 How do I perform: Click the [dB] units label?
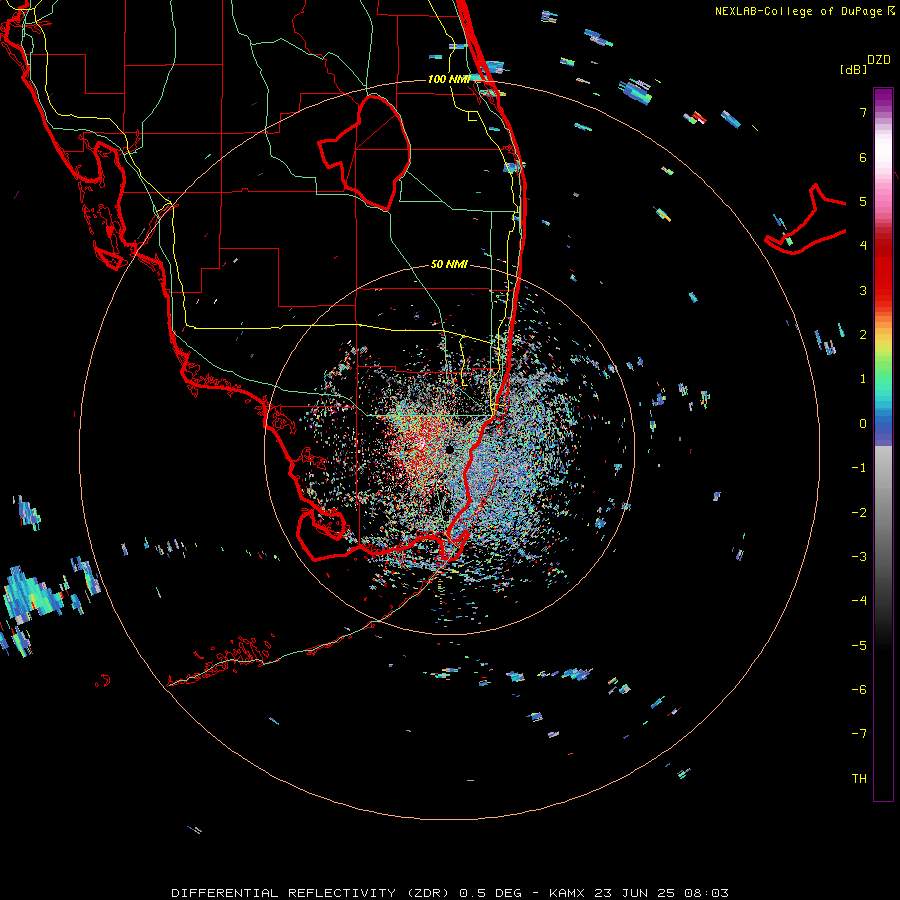tap(853, 69)
